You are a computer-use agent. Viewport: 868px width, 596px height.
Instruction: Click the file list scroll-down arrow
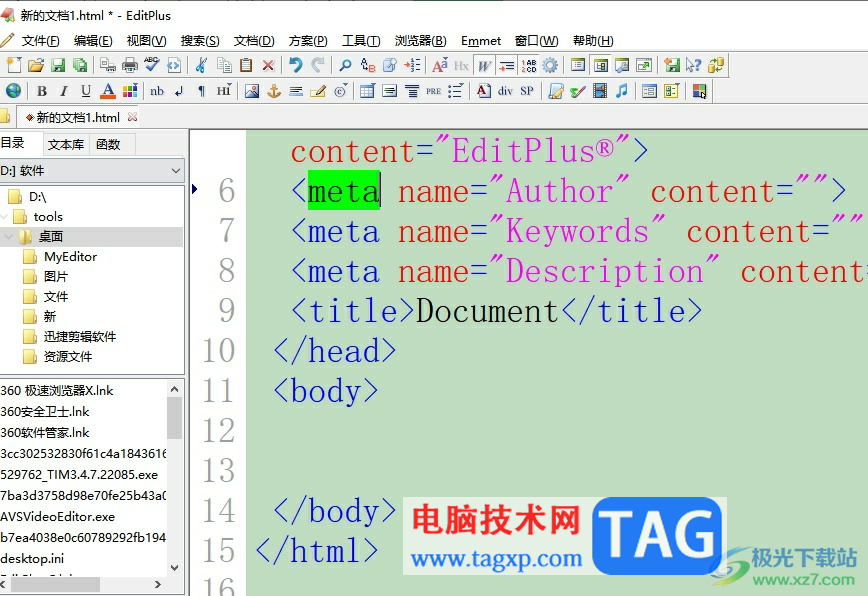click(x=174, y=567)
